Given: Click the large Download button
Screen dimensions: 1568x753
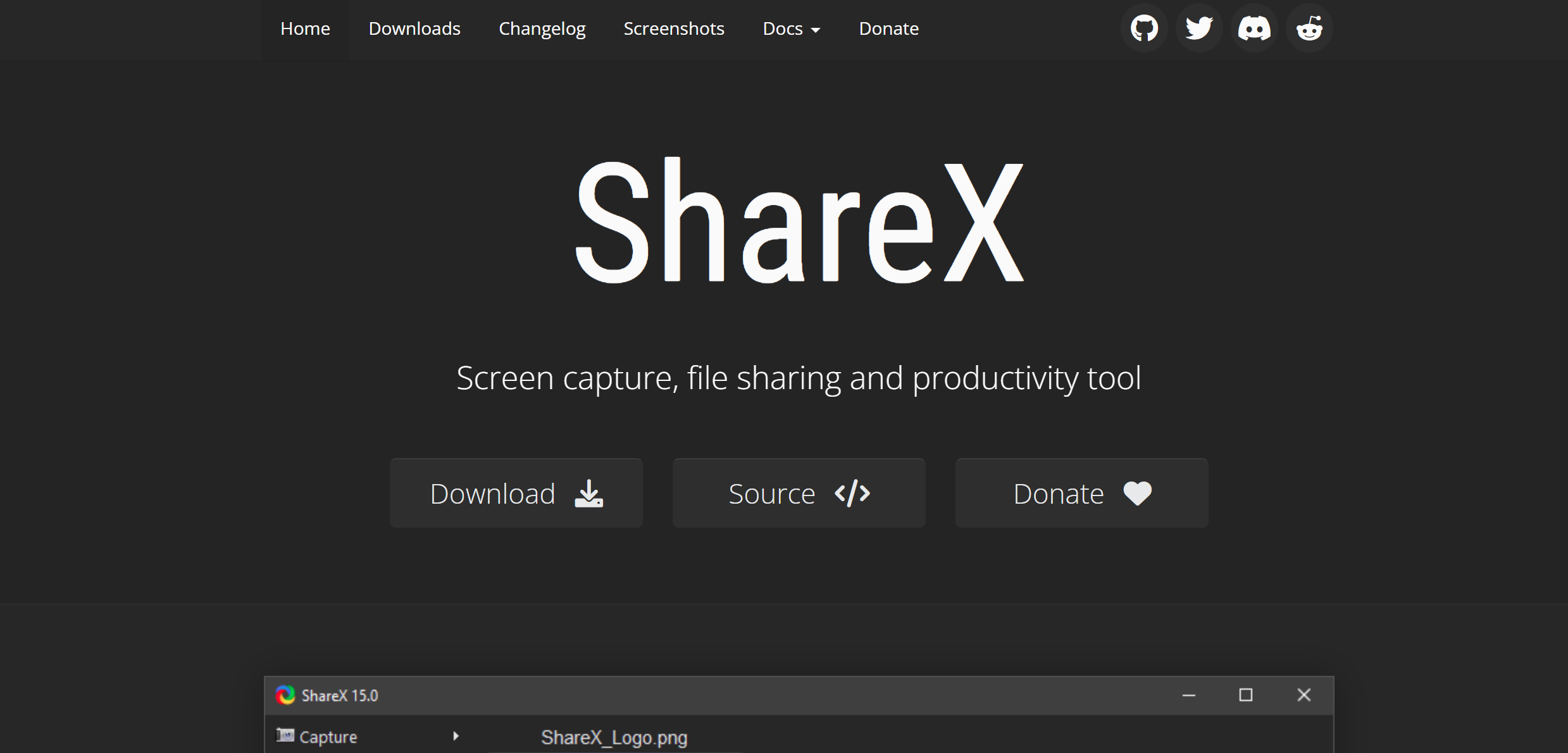Looking at the screenshot, I should tap(516, 493).
